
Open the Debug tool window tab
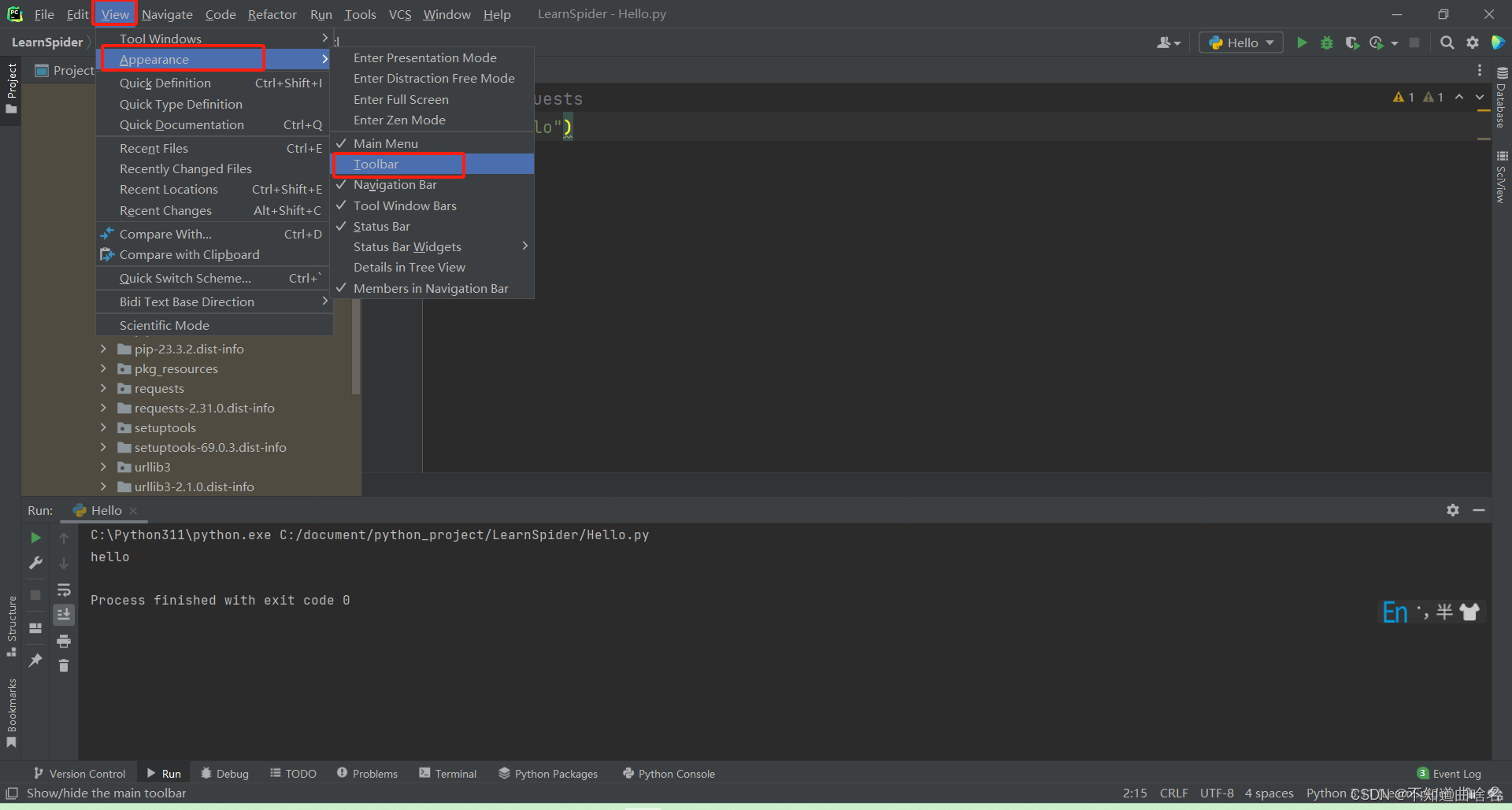[224, 774]
